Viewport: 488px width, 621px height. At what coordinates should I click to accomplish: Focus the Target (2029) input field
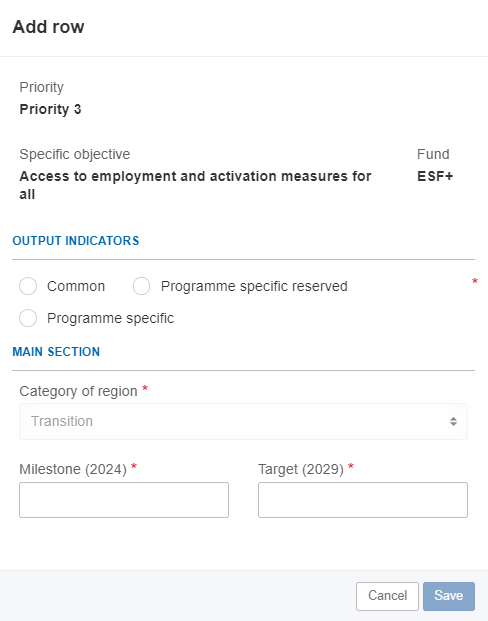[x=363, y=500]
